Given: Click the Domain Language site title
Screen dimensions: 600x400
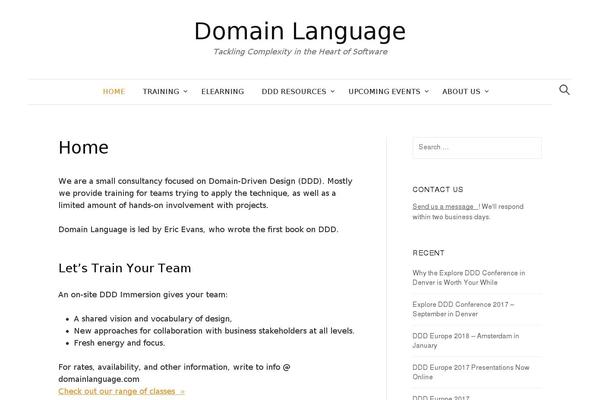Looking at the screenshot, I should pyautogui.click(x=300, y=31).
